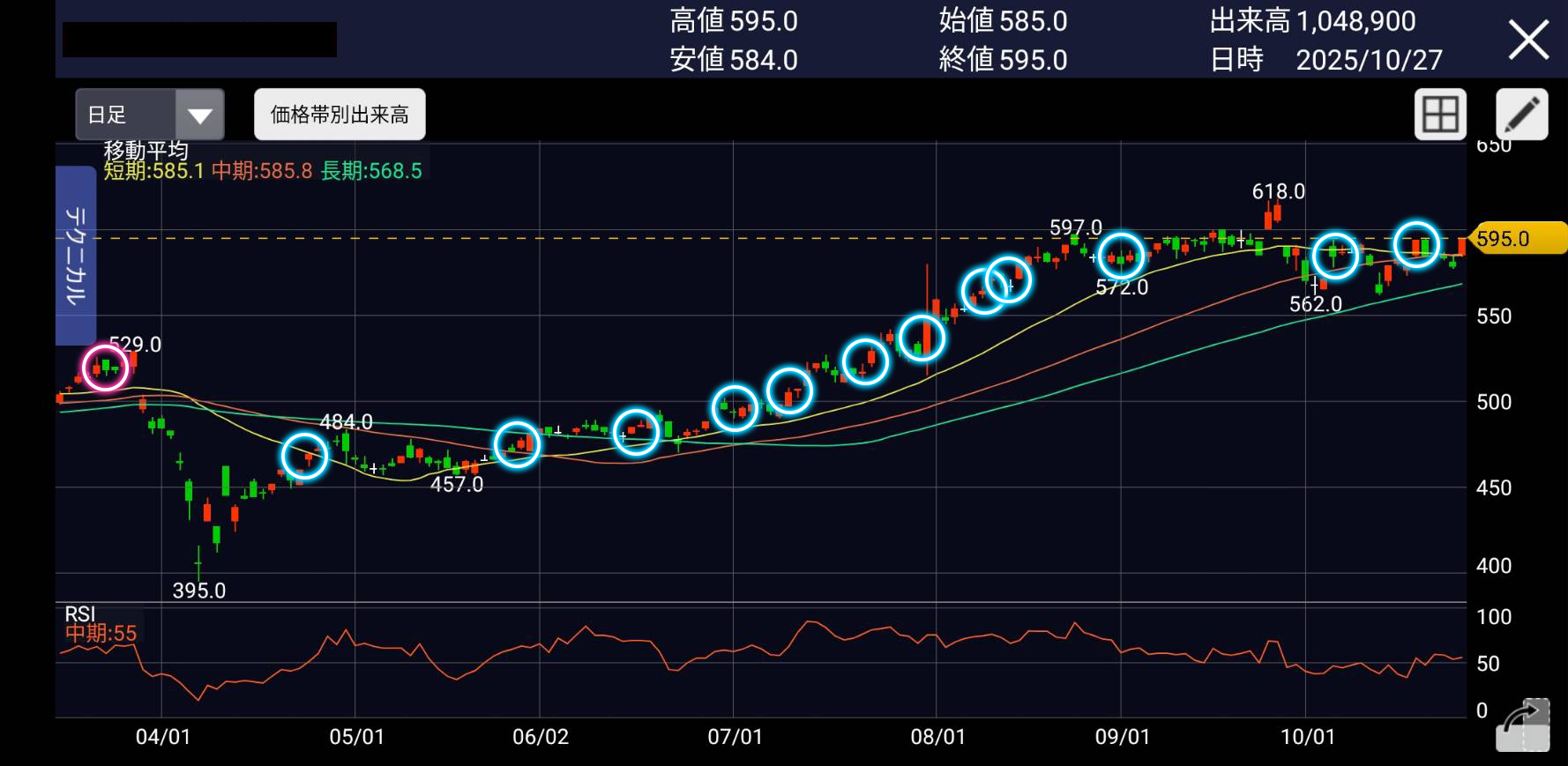
Task: Tap the 高値 595.0 readout
Action: (734, 21)
